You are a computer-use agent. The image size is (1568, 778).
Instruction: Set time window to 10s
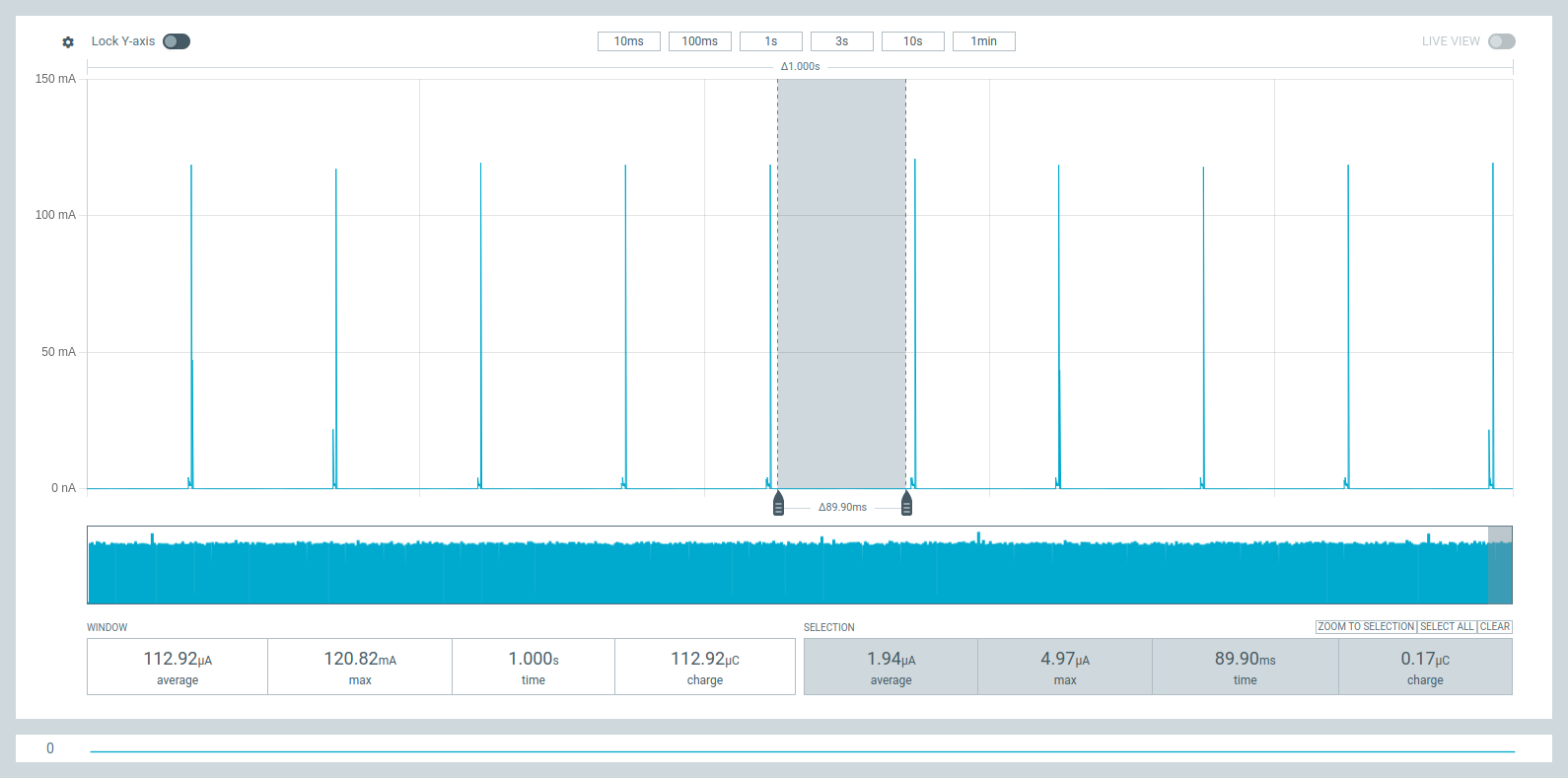pos(913,41)
